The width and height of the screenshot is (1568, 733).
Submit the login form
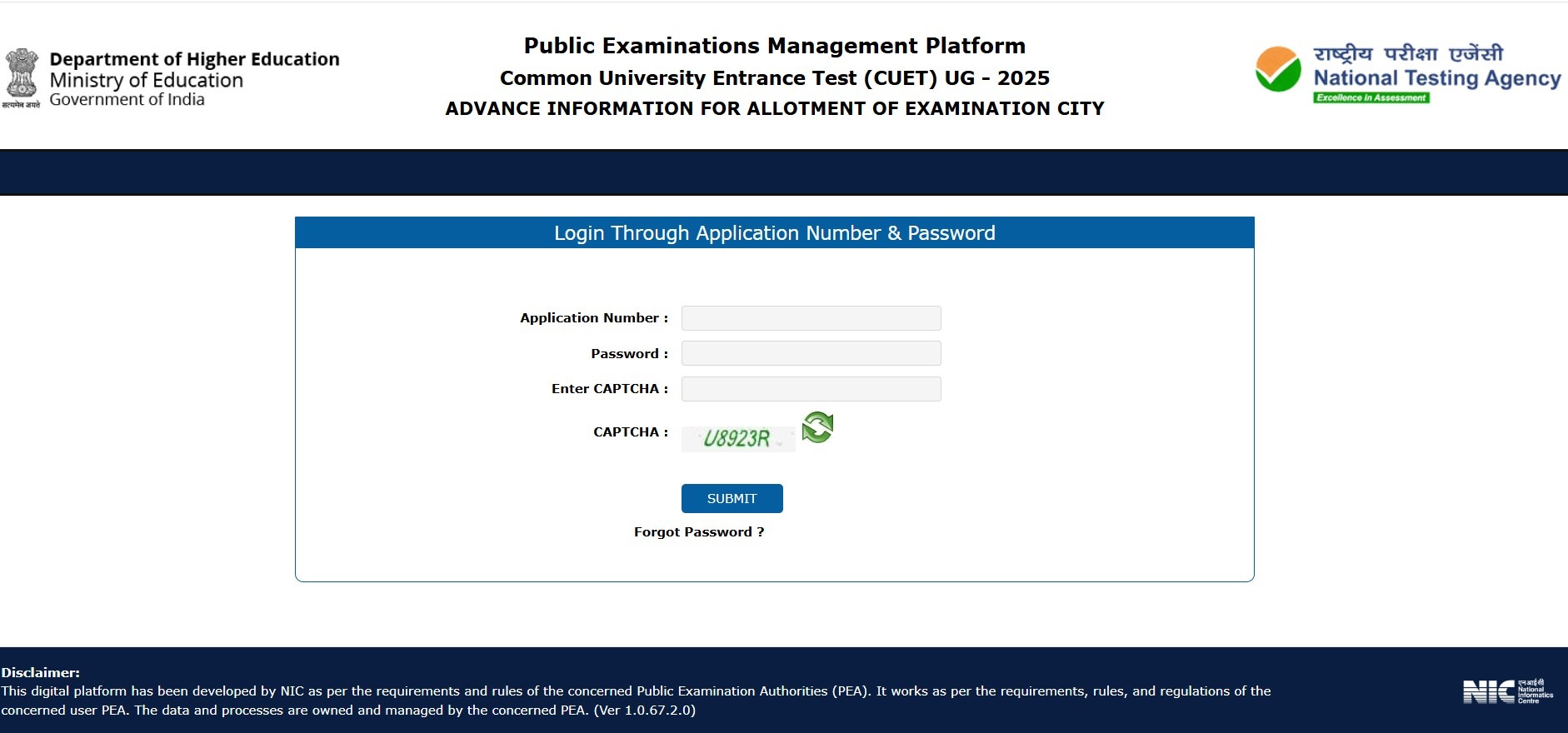tap(732, 498)
